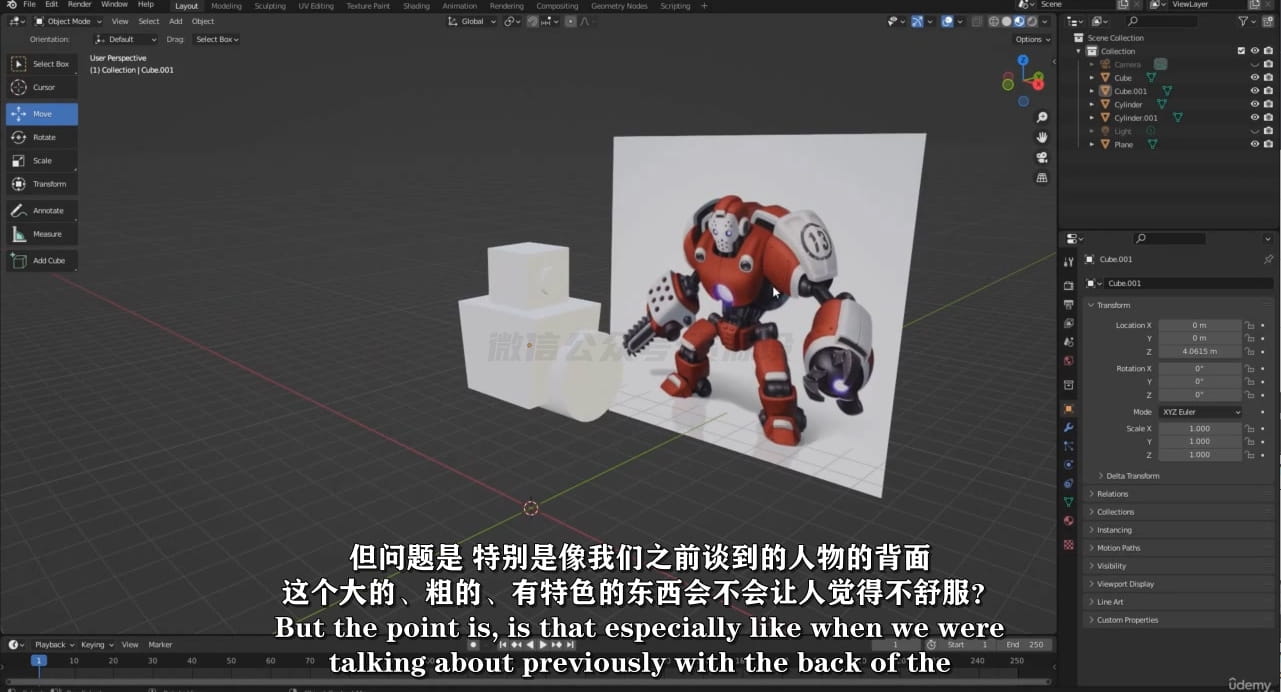Toggle lock on Scale X
The height and width of the screenshot is (692, 1281).
pos(1249,428)
